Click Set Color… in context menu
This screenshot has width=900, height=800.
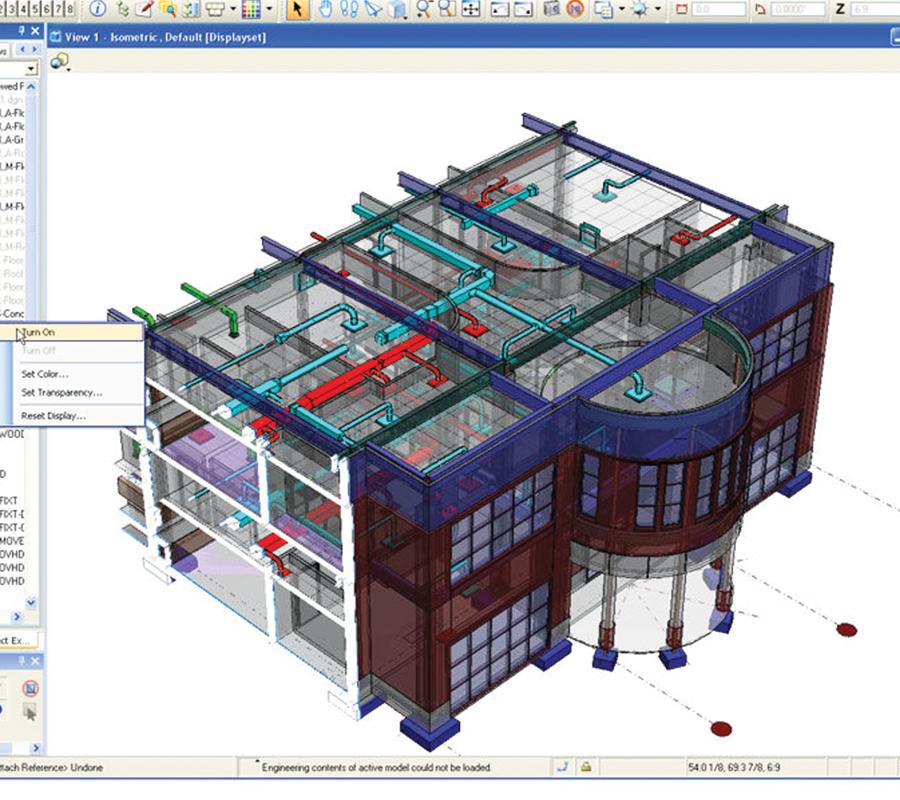(x=45, y=373)
